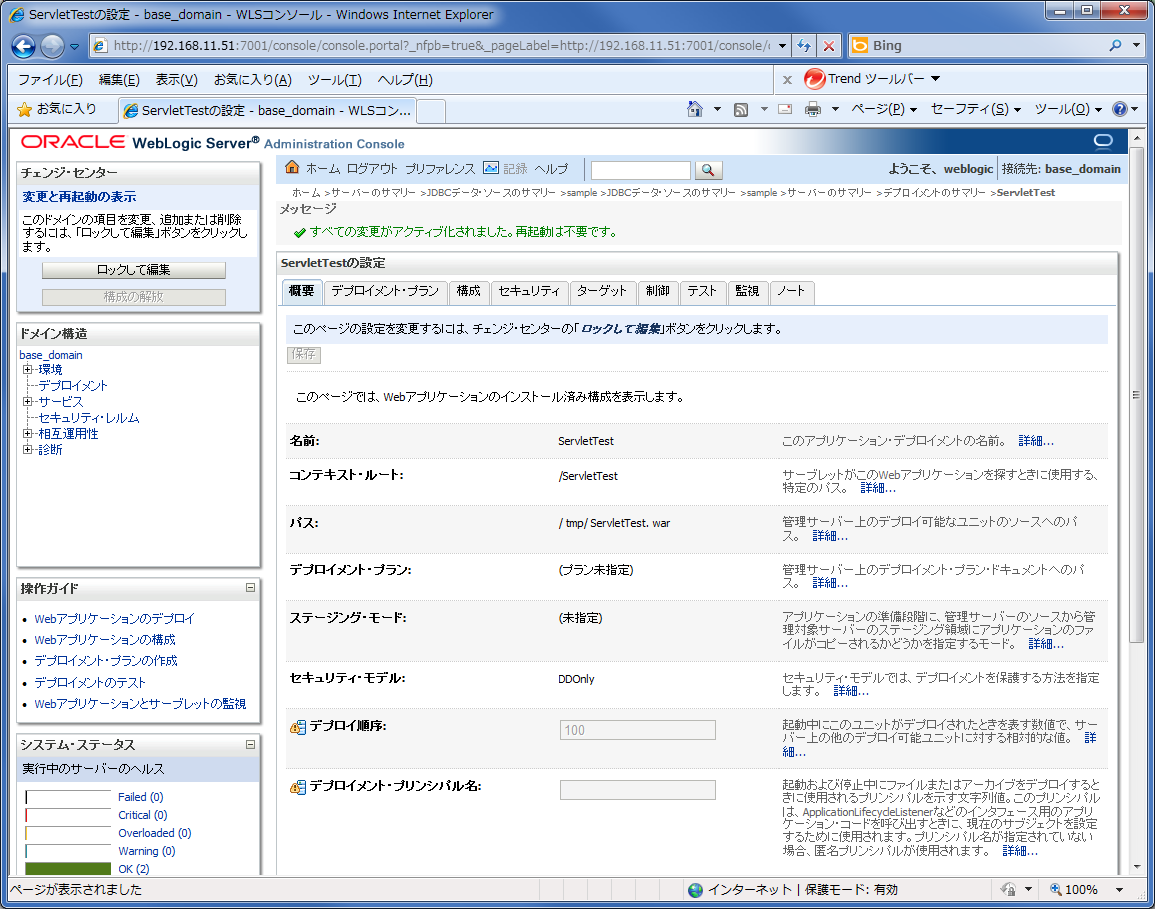Screen dimensions: 1155x909
Task: Expand the 環境 tree node
Action: tap(27, 369)
